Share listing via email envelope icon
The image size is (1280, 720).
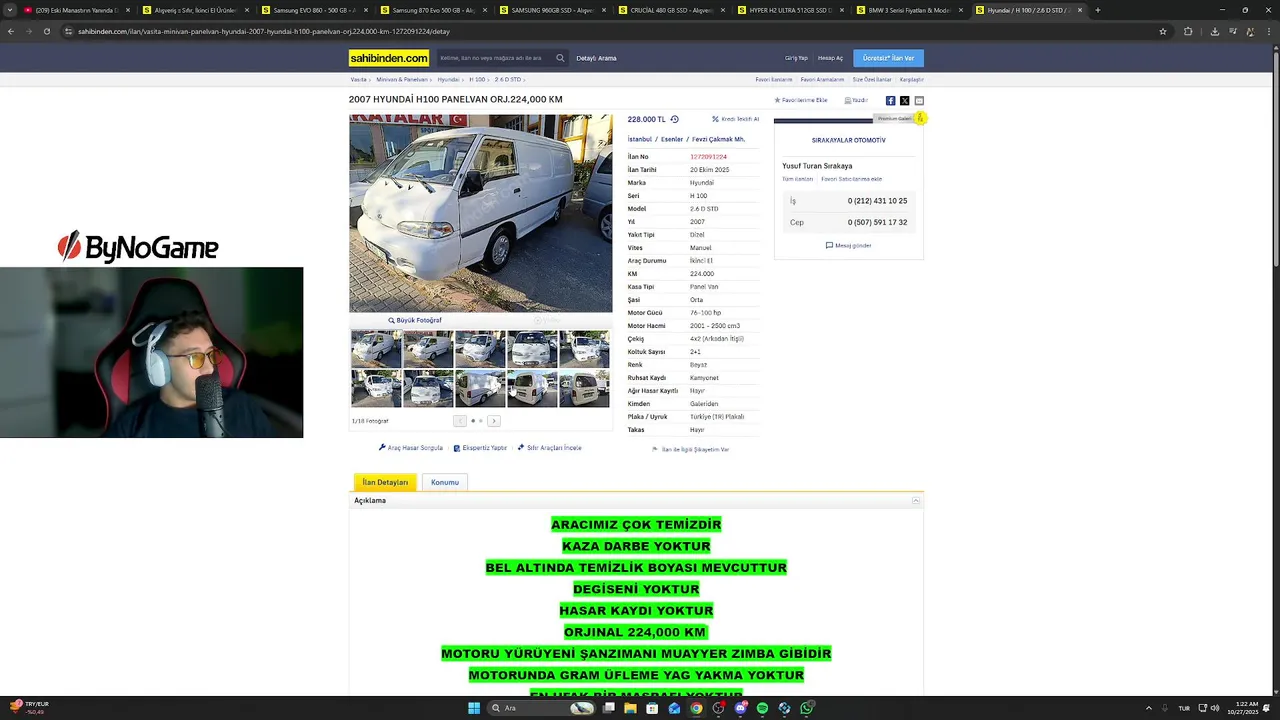point(919,101)
